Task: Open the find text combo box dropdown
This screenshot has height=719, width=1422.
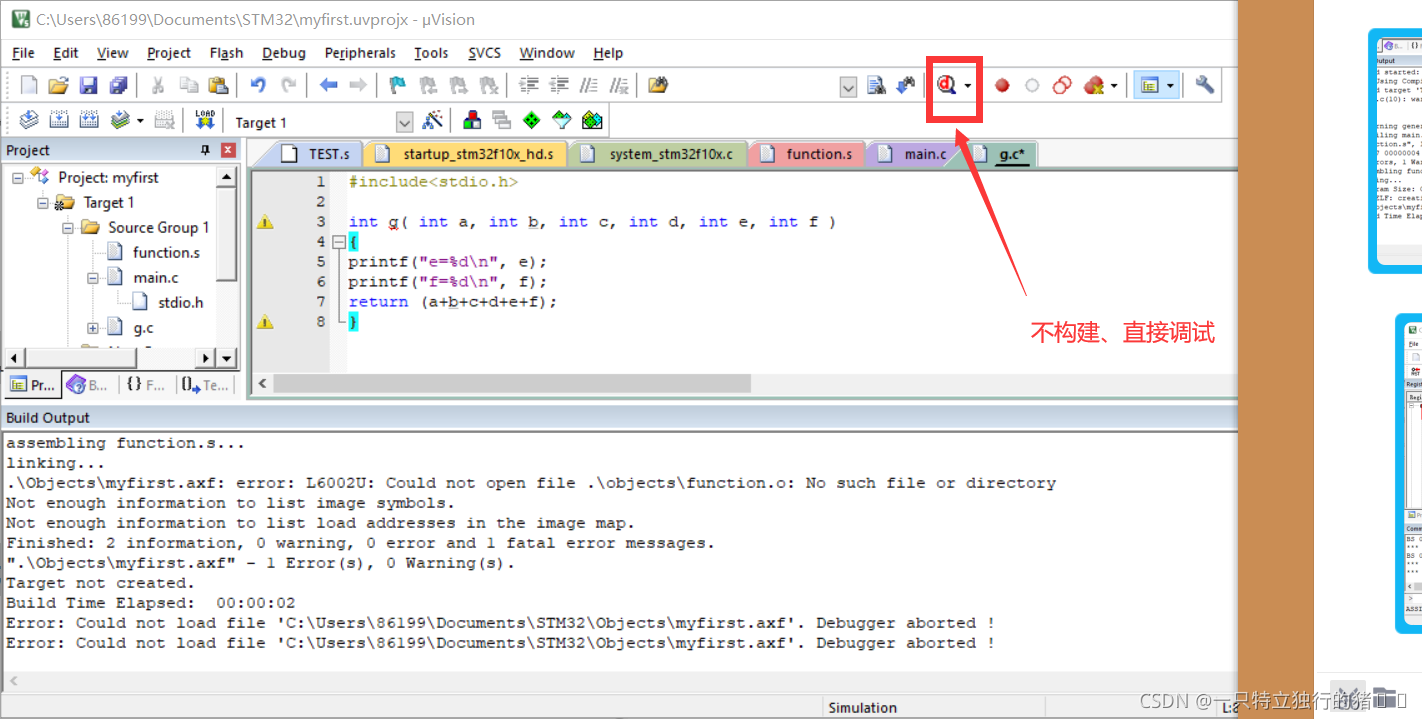Action: (x=848, y=87)
